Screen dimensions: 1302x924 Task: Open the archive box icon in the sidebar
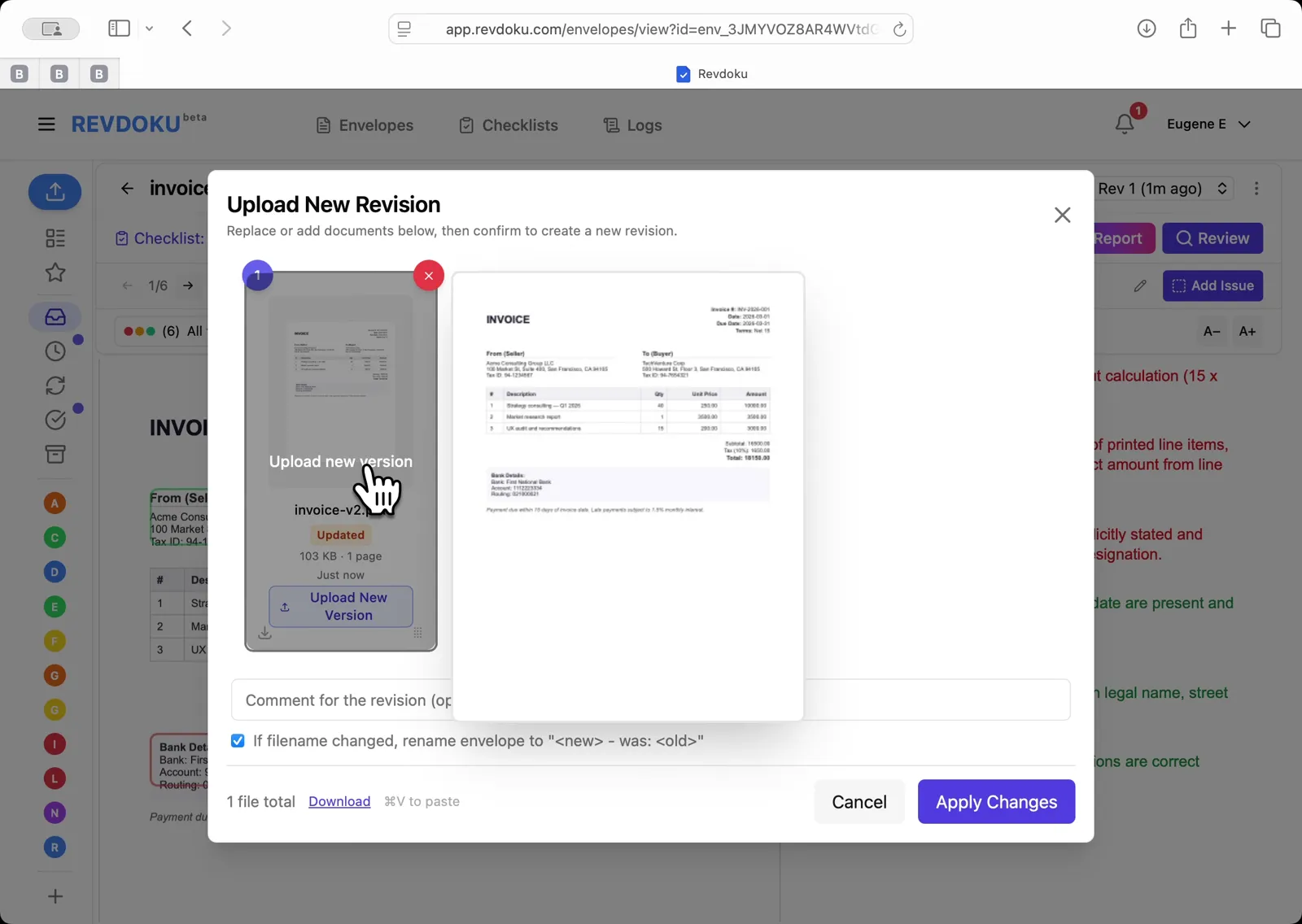click(55, 455)
